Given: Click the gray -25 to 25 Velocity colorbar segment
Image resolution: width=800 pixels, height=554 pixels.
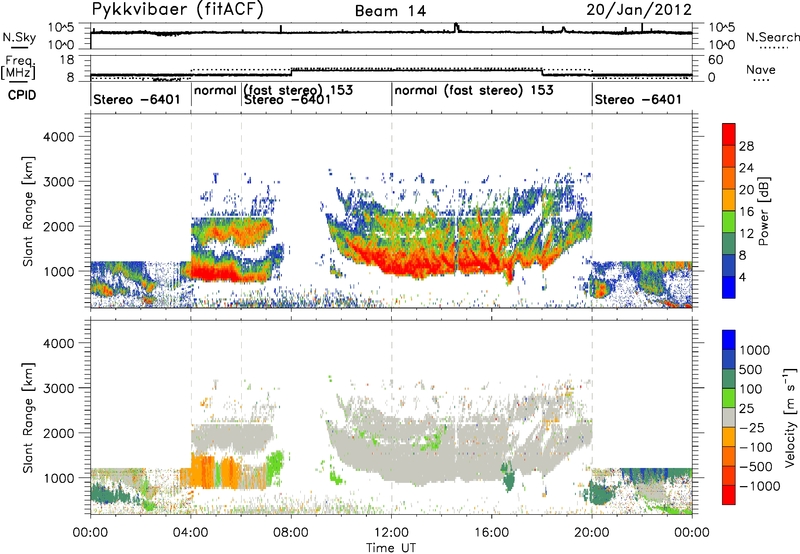Looking at the screenshot, I should point(729,417).
